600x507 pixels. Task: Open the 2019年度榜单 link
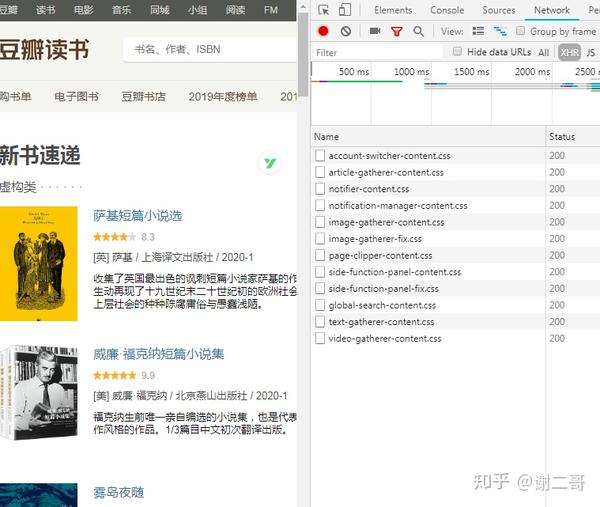(x=223, y=96)
